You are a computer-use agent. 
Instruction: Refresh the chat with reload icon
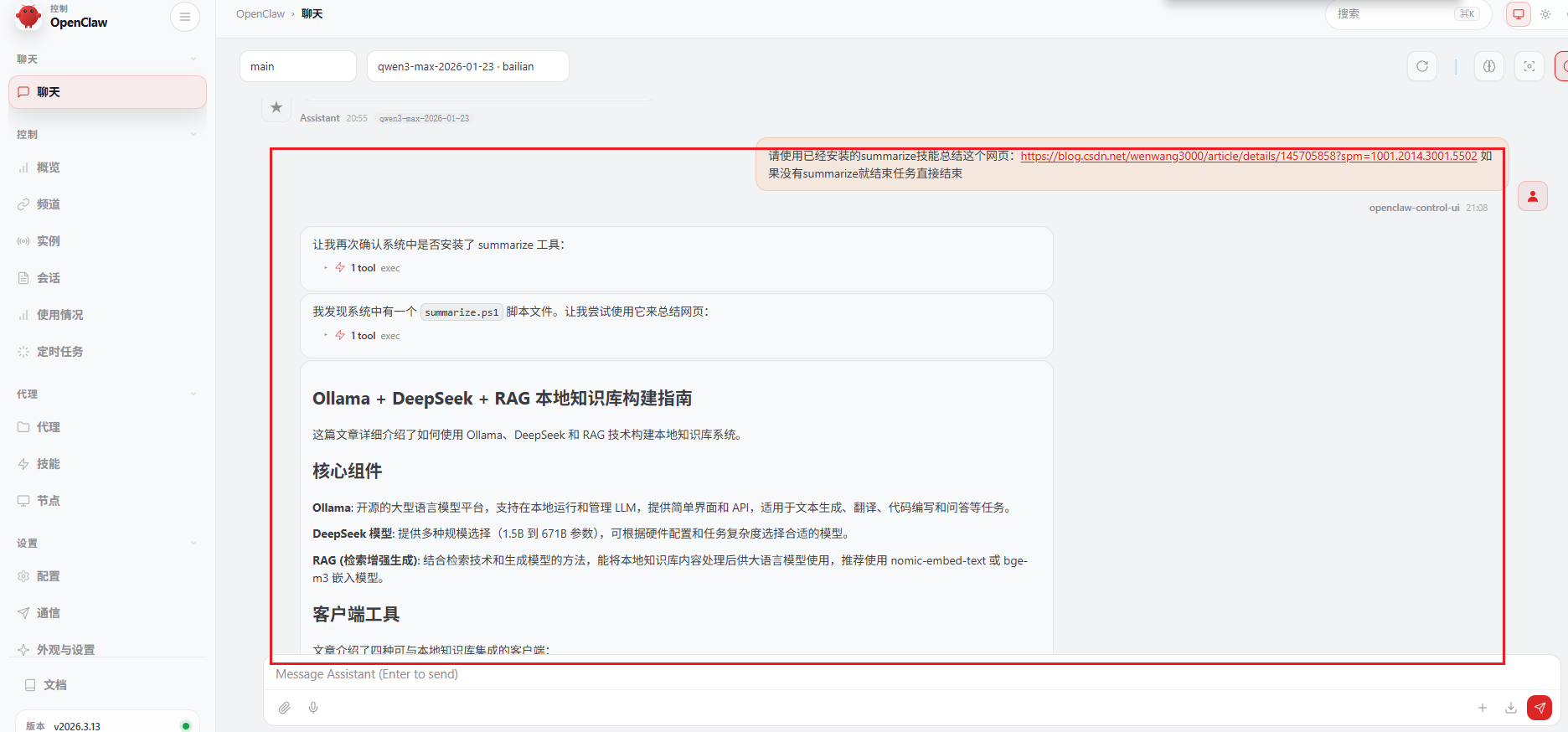(1422, 66)
